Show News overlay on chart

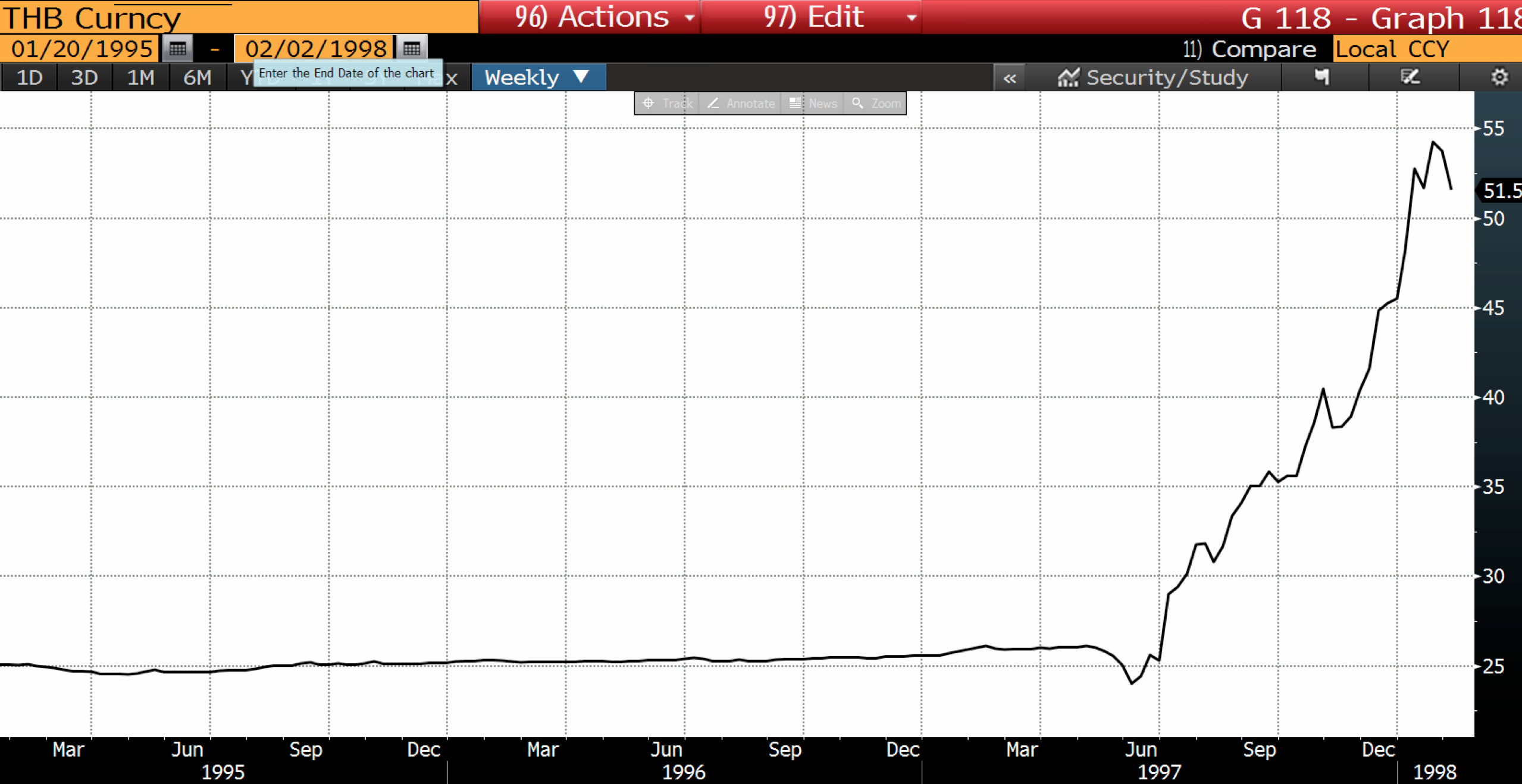click(813, 104)
